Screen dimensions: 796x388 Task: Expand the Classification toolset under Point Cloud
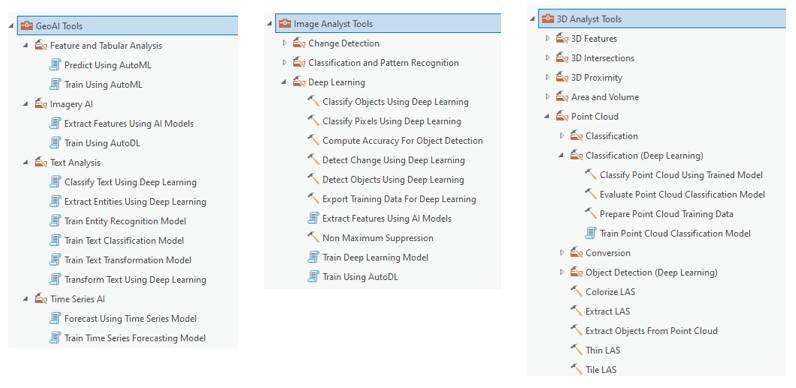tap(561, 136)
